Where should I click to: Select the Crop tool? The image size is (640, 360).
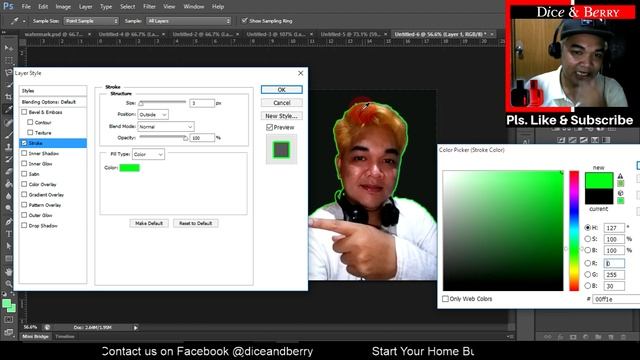[8, 97]
